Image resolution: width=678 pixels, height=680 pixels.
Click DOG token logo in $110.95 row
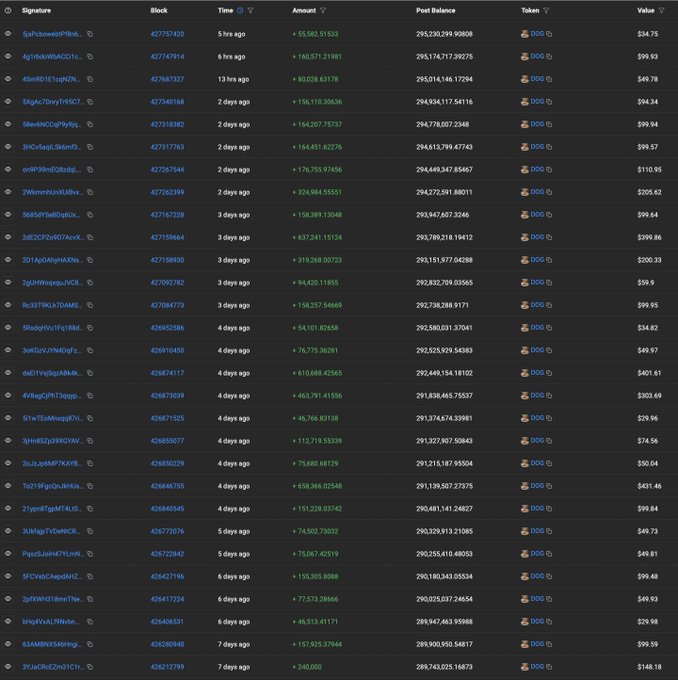point(524,170)
